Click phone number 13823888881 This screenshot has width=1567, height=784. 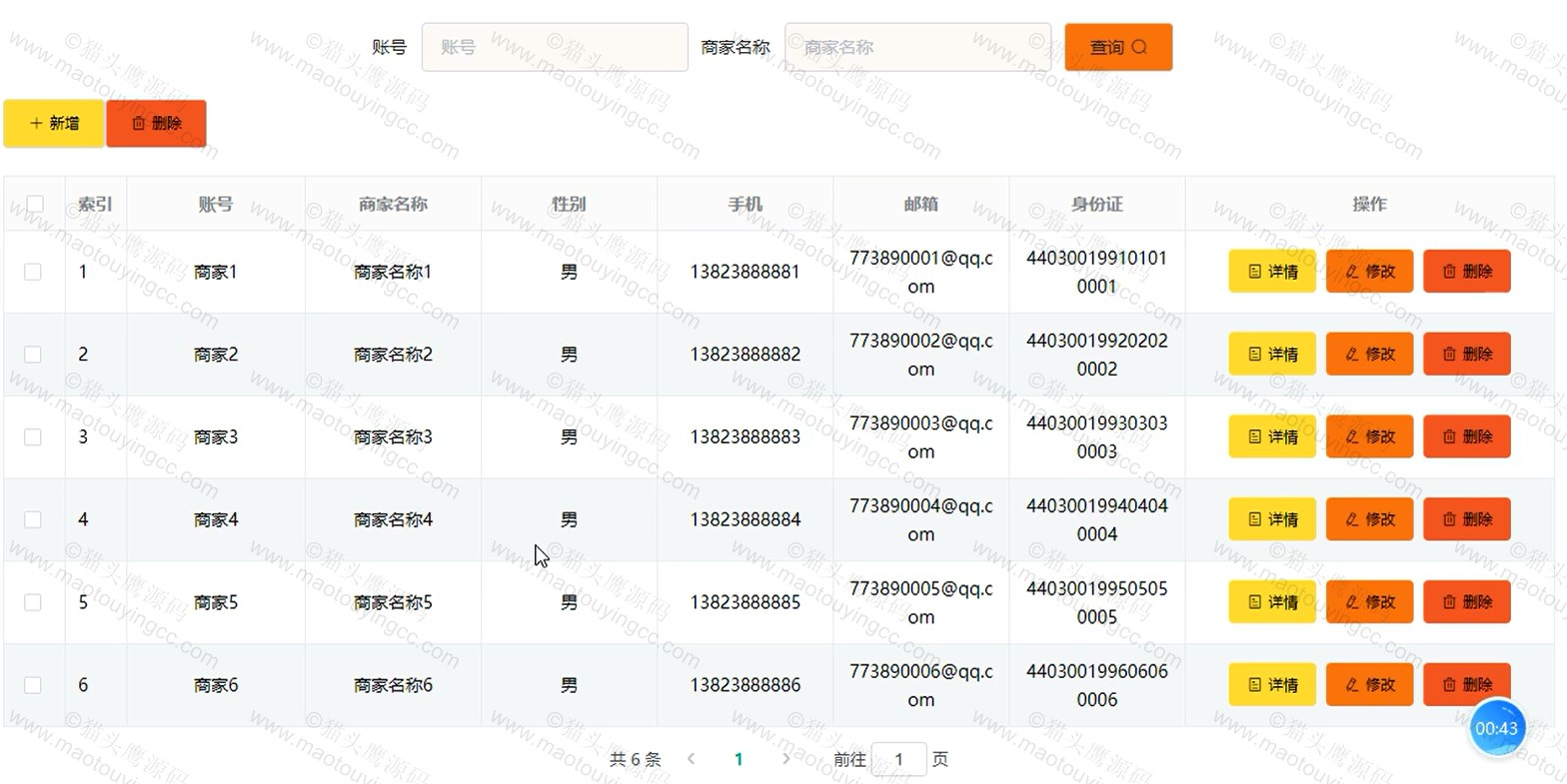(745, 272)
